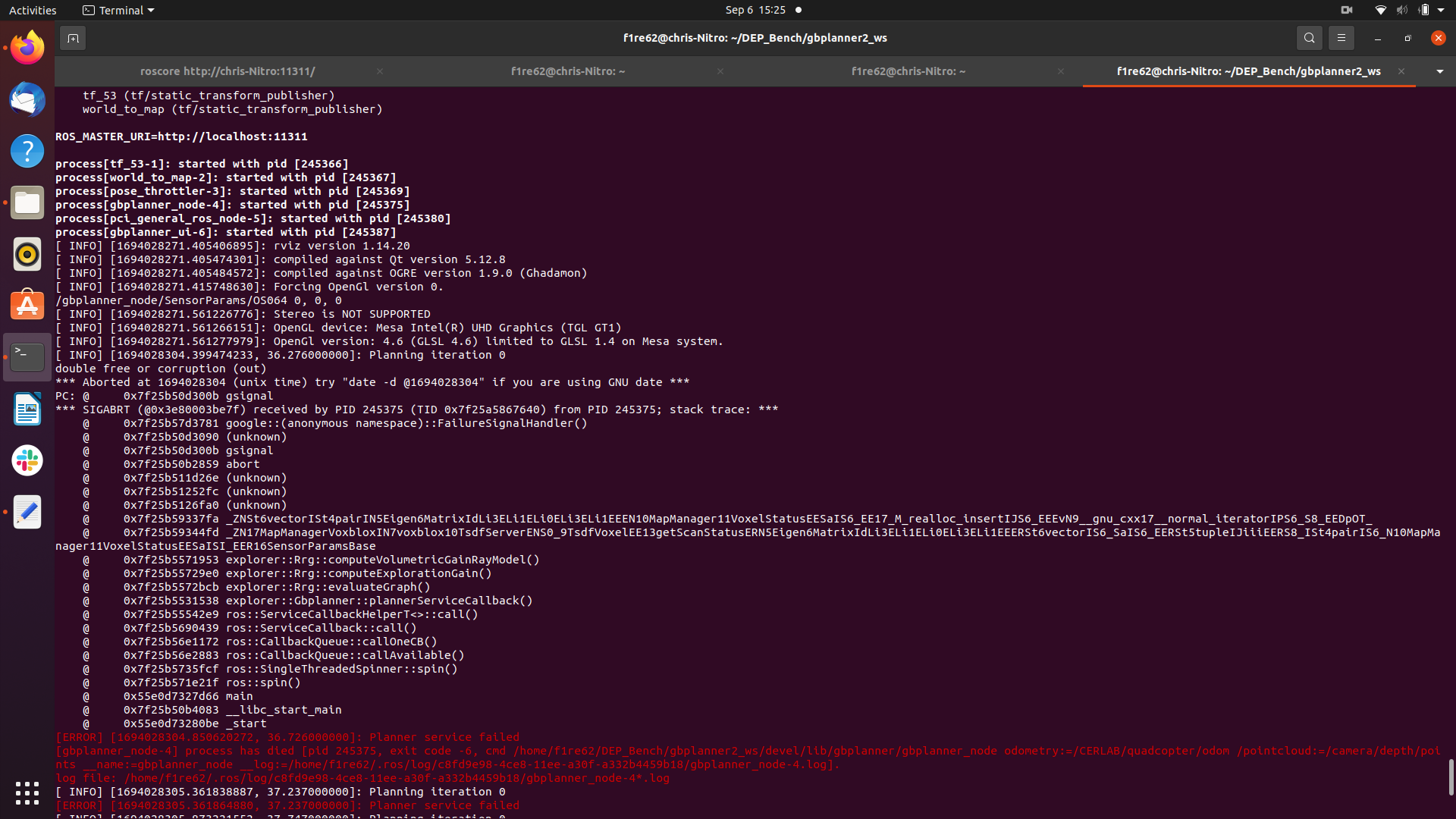Open the Files app from the dock
Viewport: 1456px width, 819px height.
(27, 202)
